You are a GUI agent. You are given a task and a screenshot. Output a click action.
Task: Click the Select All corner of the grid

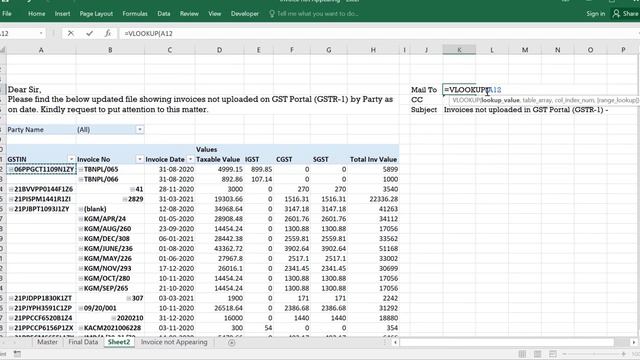(x=3, y=50)
